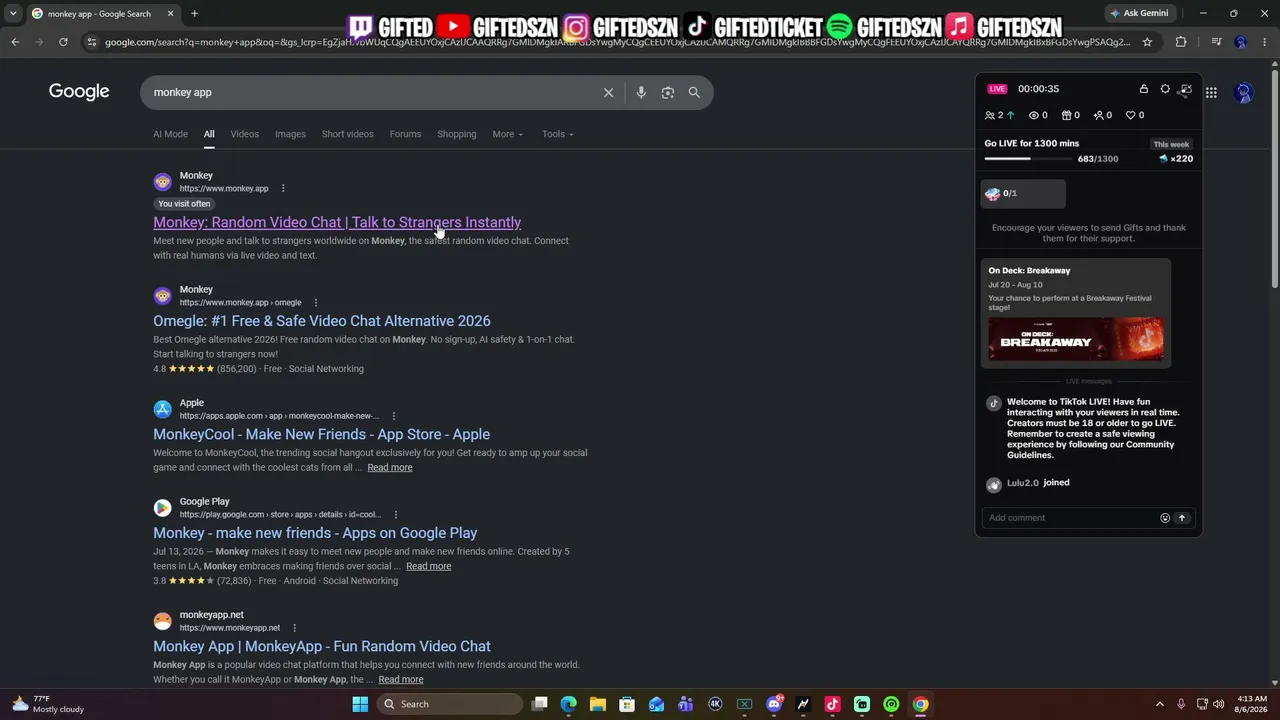This screenshot has width=1280, height=720.
Task: Open the Chrome three-dot menu
Action: click(x=1265, y=42)
